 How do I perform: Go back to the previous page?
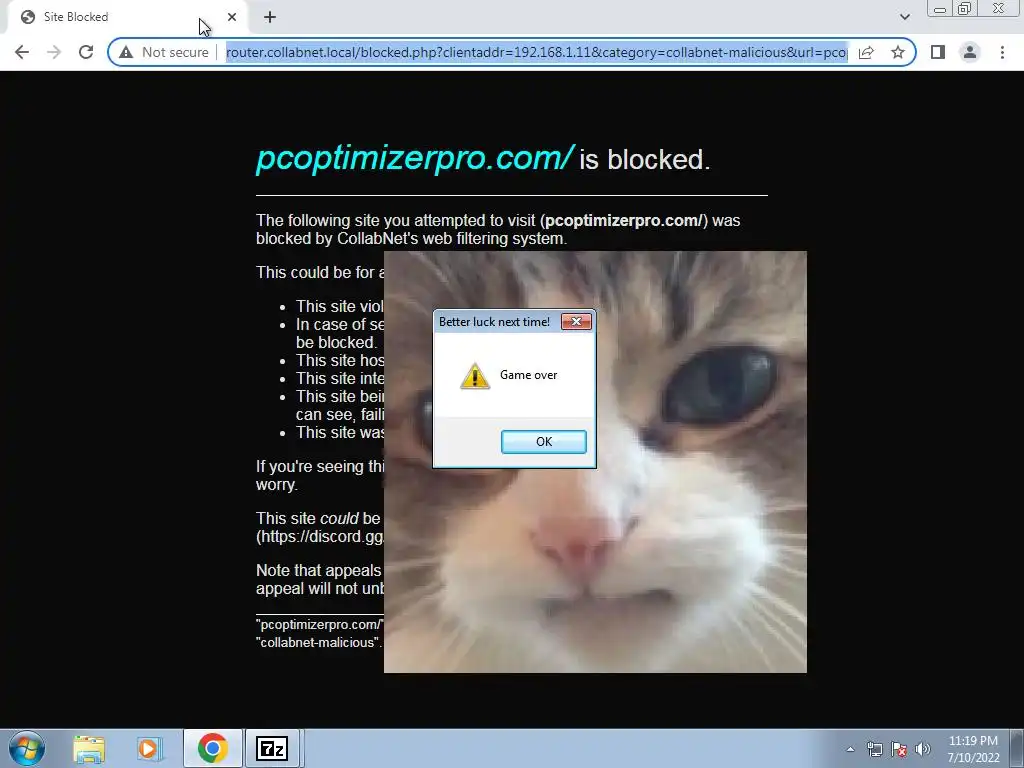pyautogui.click(x=22, y=52)
